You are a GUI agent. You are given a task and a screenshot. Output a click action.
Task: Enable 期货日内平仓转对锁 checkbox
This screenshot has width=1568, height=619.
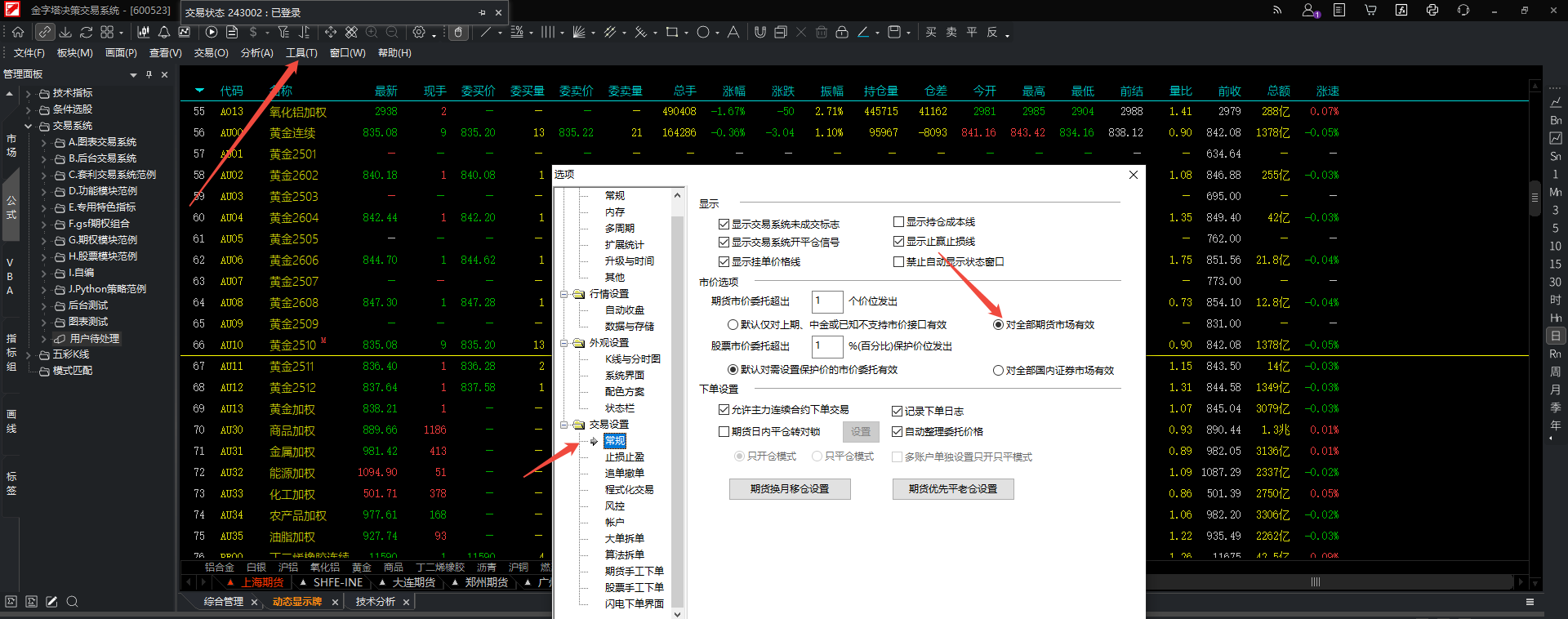pyautogui.click(x=724, y=432)
